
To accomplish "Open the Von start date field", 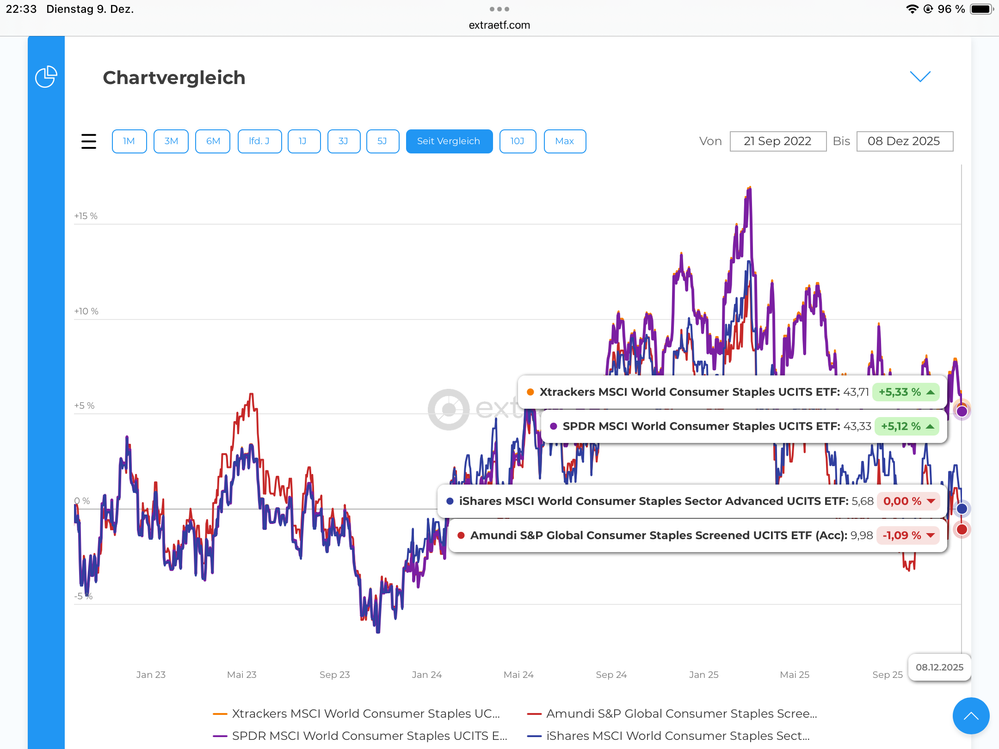I will coord(778,141).
